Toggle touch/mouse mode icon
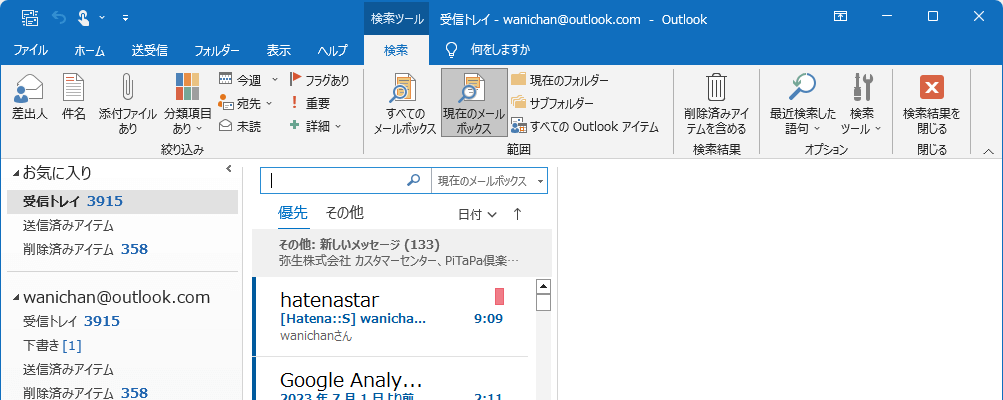This screenshot has height=400, width=1003. click(x=84, y=18)
